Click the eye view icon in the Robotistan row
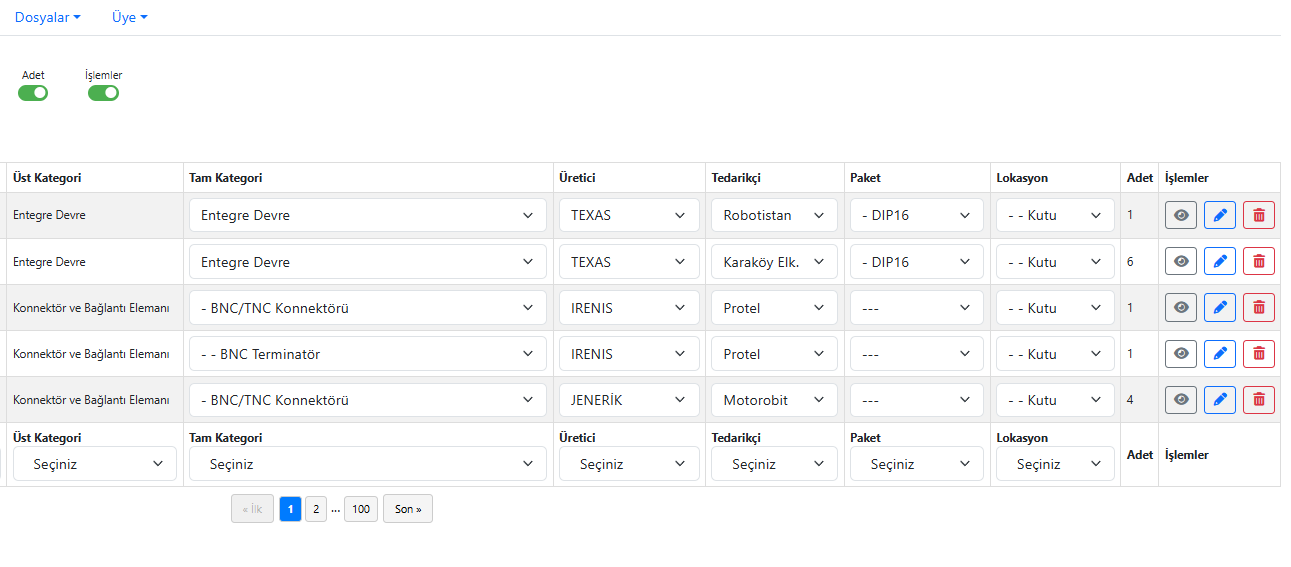 click(x=1180, y=215)
